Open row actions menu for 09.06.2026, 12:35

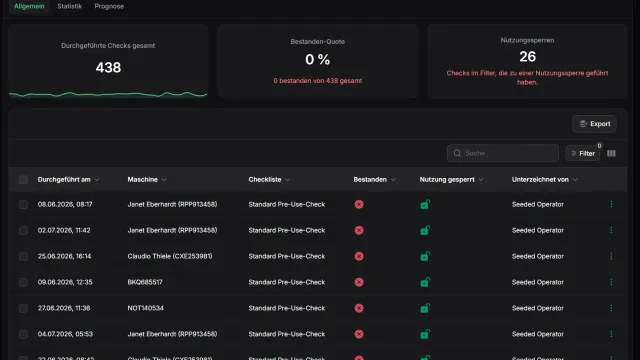tap(611, 282)
